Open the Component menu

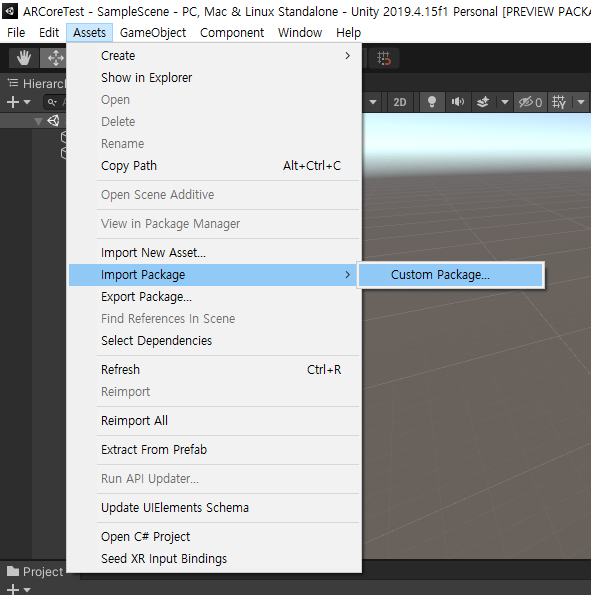232,33
